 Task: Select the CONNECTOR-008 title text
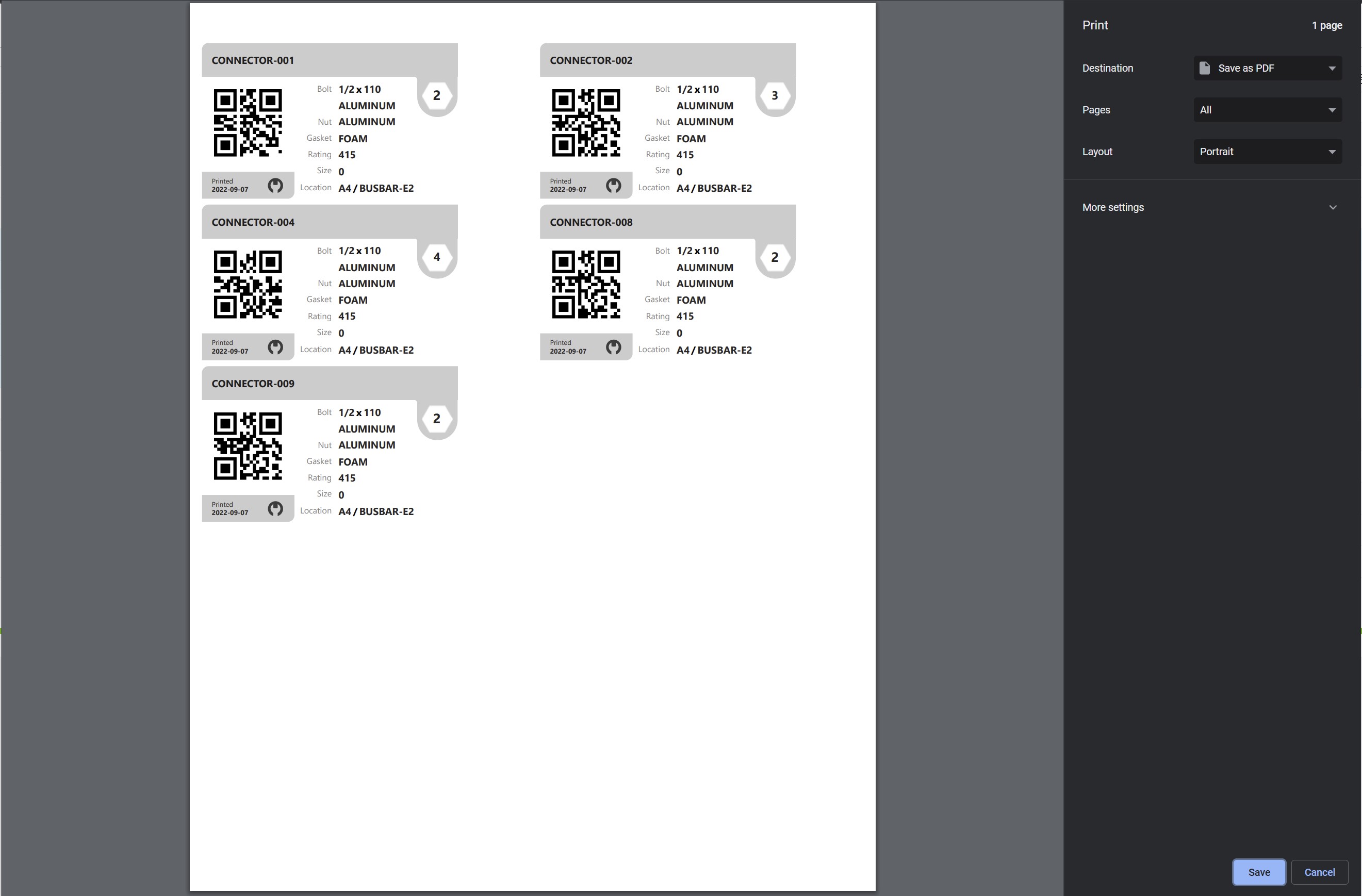coord(591,222)
